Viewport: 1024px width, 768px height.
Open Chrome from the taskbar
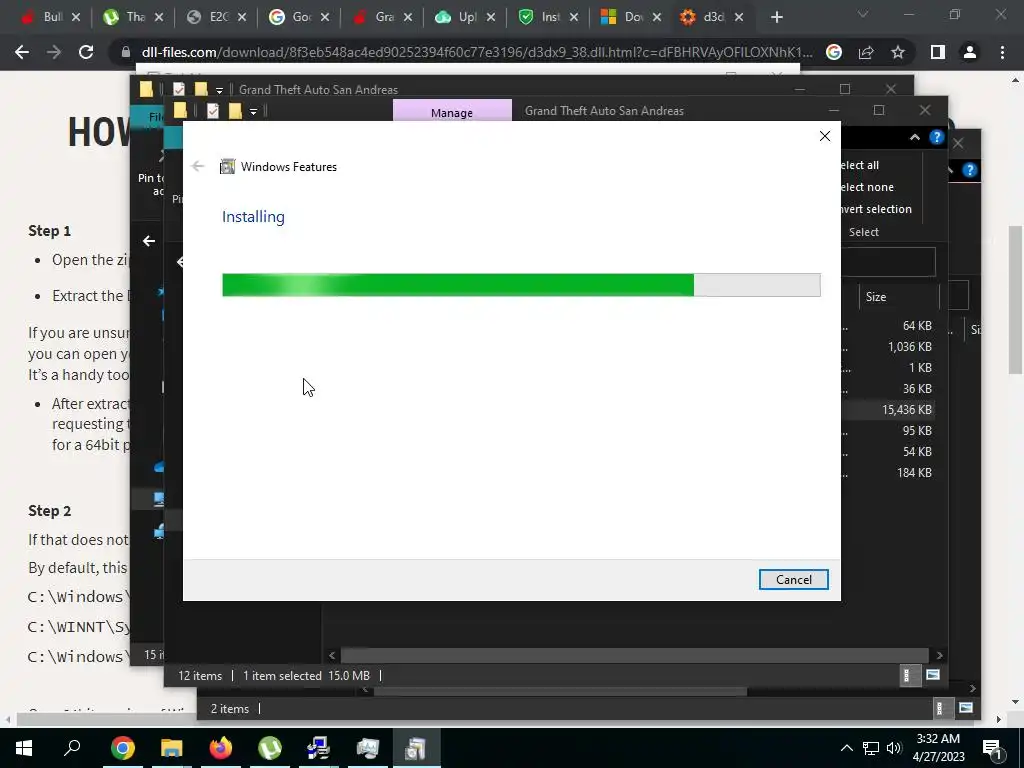coord(122,748)
